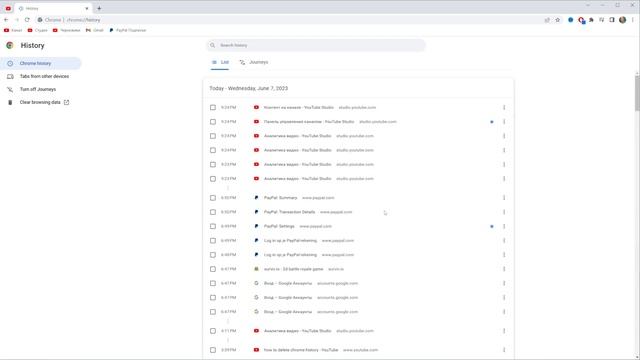Open more actions for PayPal: Settings
Viewport: 640px width, 360px height.
(504, 226)
